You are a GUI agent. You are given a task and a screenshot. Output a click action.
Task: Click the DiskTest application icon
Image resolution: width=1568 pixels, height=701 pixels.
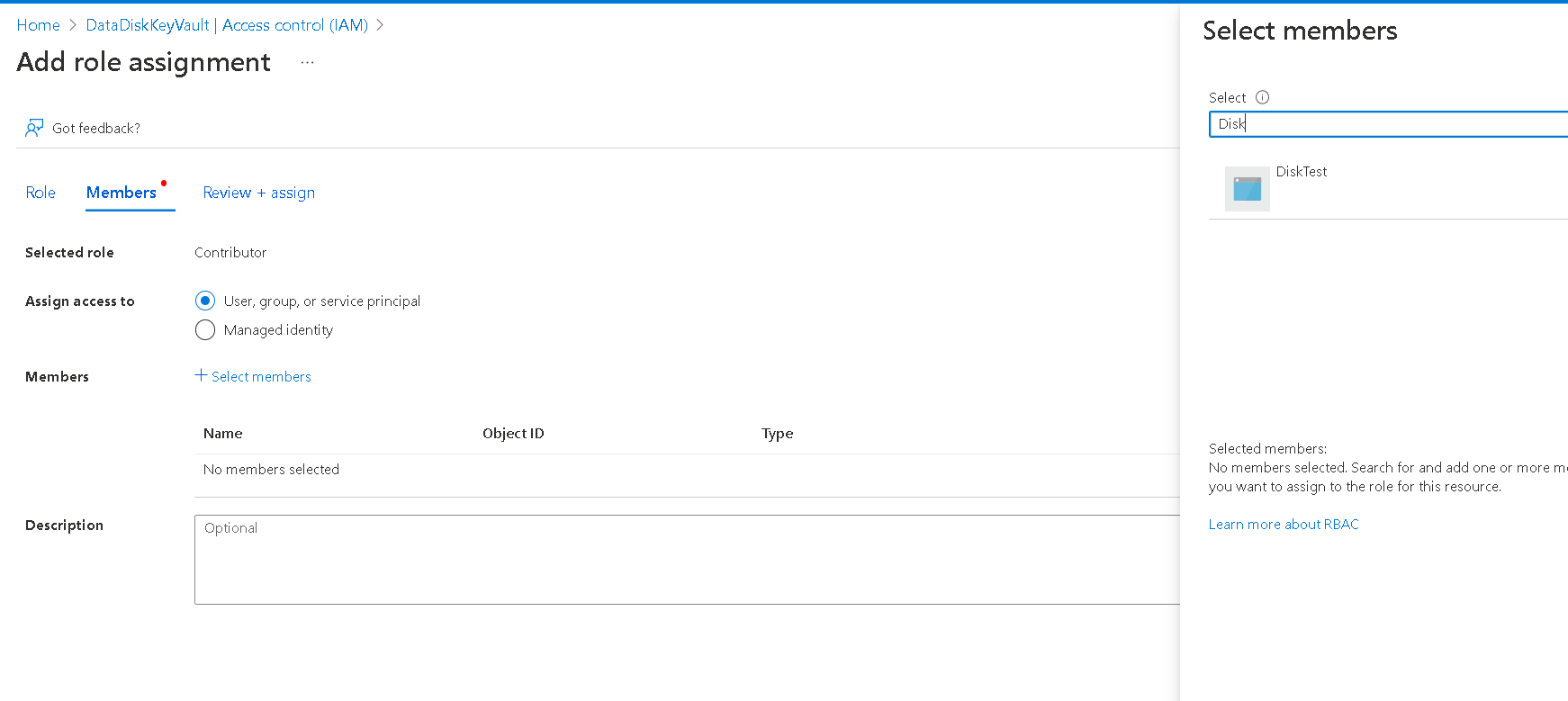1248,189
